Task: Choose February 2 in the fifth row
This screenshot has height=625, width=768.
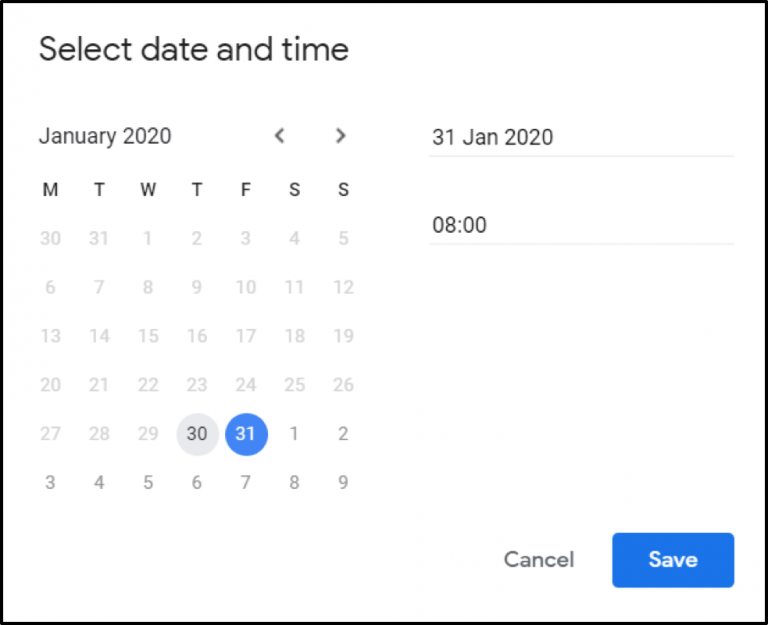Action: coord(343,434)
